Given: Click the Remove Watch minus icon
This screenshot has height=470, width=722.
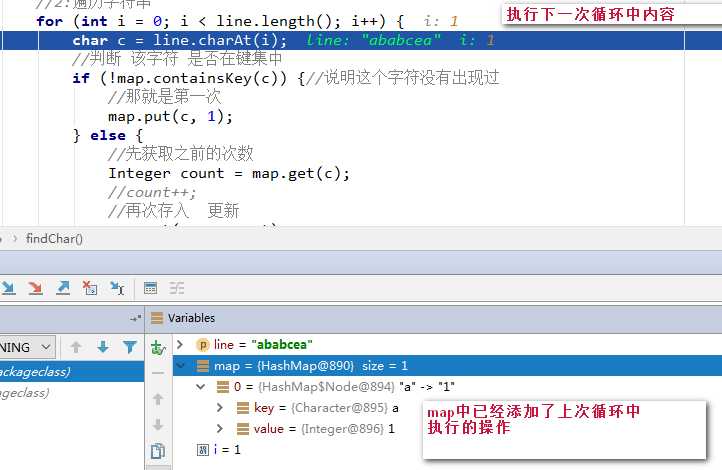Looking at the screenshot, I should click(x=158, y=373).
